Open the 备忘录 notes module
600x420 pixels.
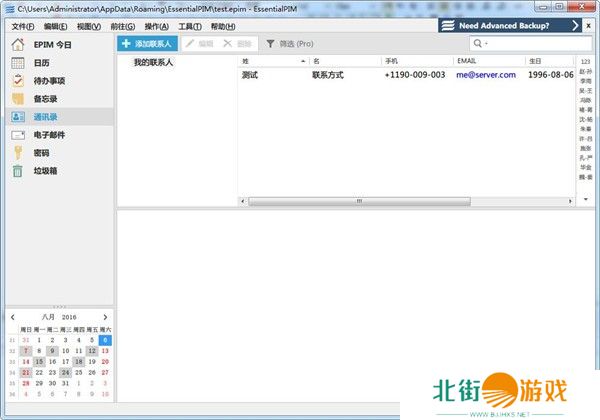point(44,99)
